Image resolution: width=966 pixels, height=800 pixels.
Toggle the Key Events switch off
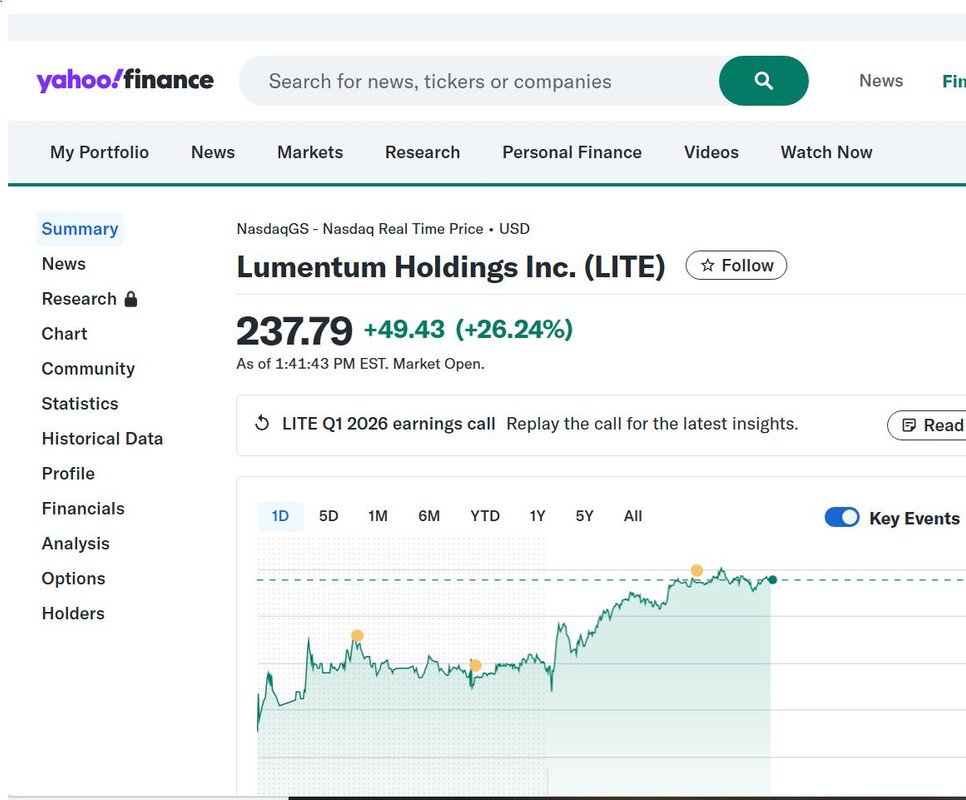842,517
